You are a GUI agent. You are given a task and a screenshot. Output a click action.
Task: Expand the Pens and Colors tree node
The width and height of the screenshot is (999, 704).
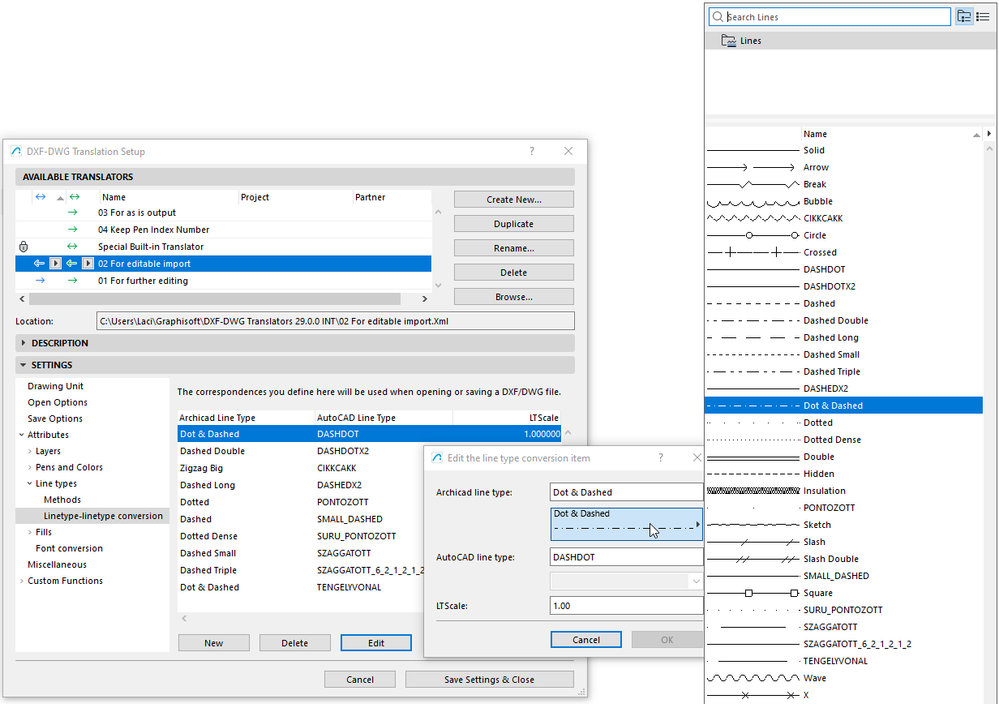tap(29, 467)
